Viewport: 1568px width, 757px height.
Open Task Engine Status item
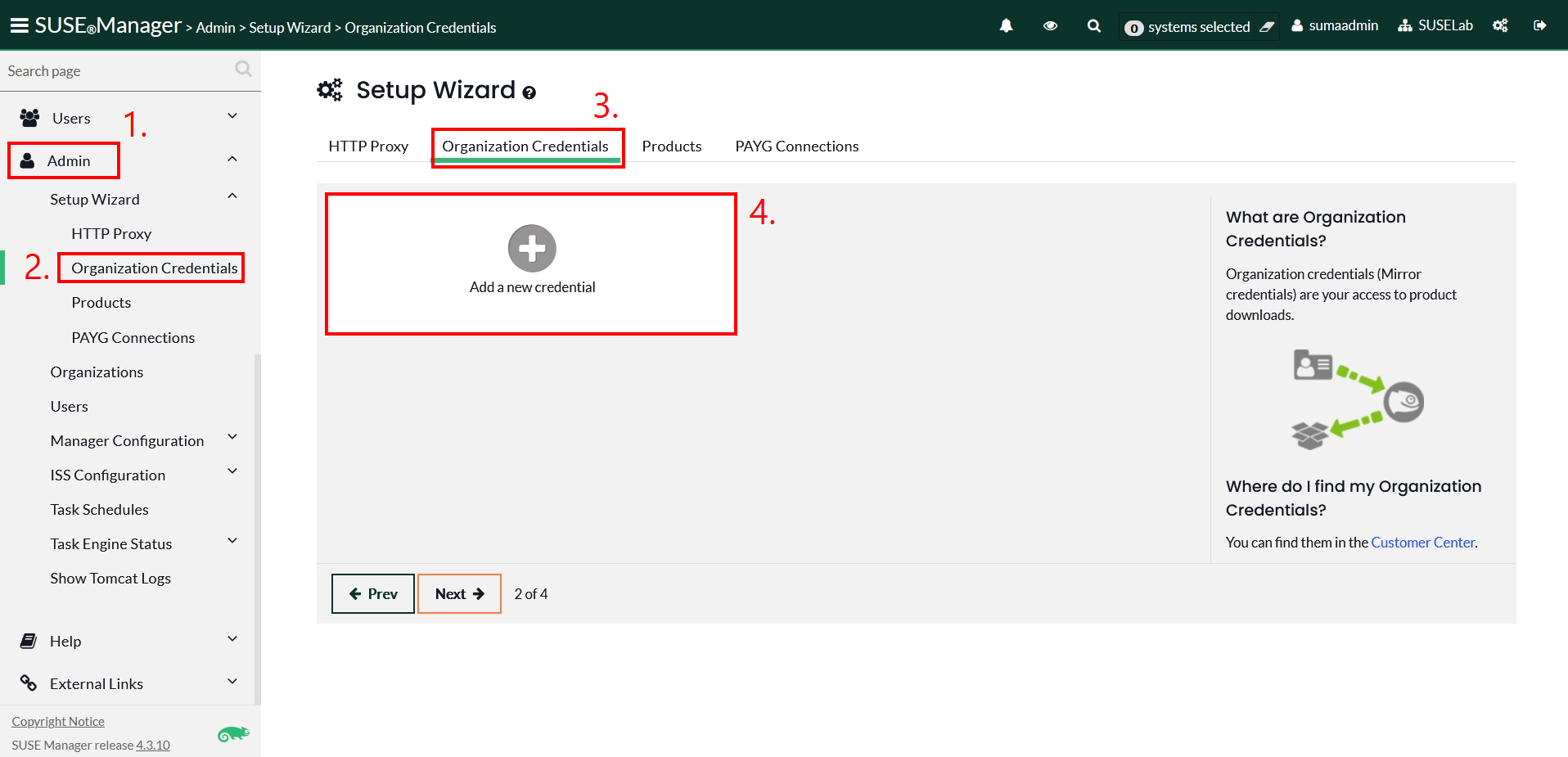110,544
